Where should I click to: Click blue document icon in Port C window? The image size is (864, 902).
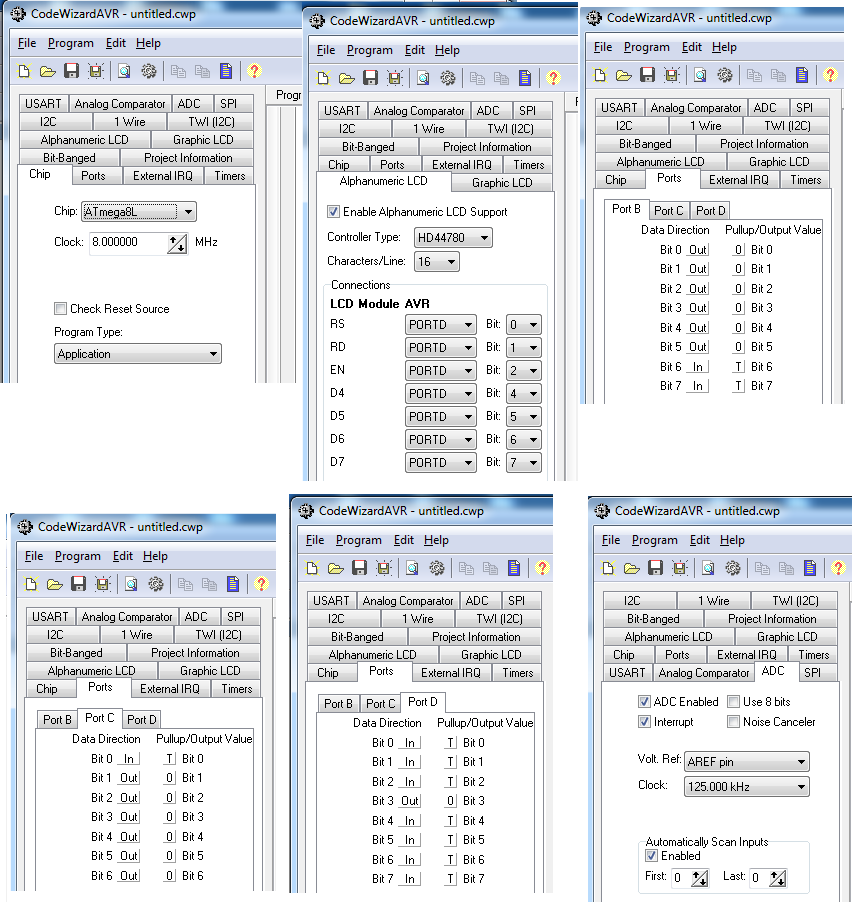(233, 584)
